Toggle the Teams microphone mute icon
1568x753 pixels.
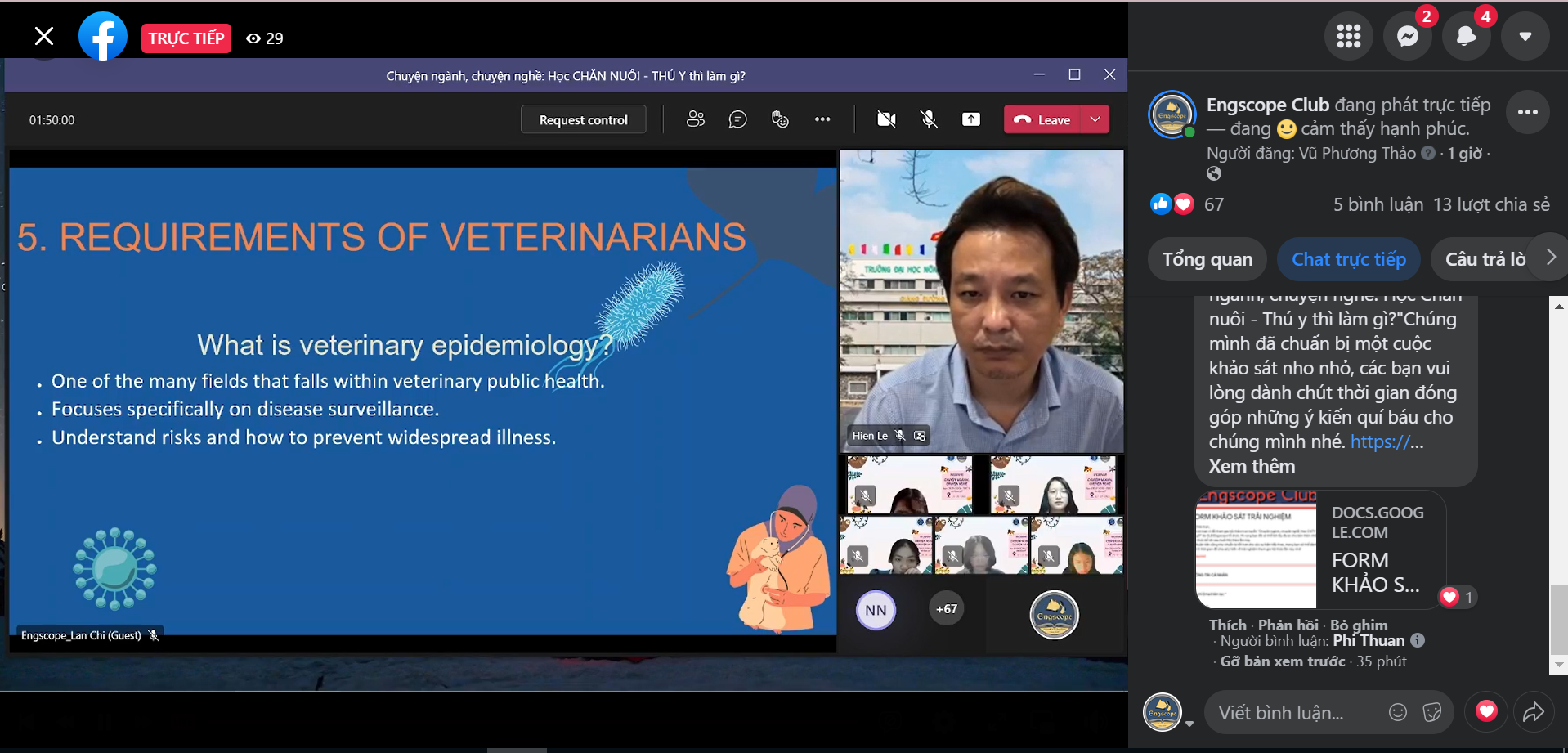(x=929, y=119)
